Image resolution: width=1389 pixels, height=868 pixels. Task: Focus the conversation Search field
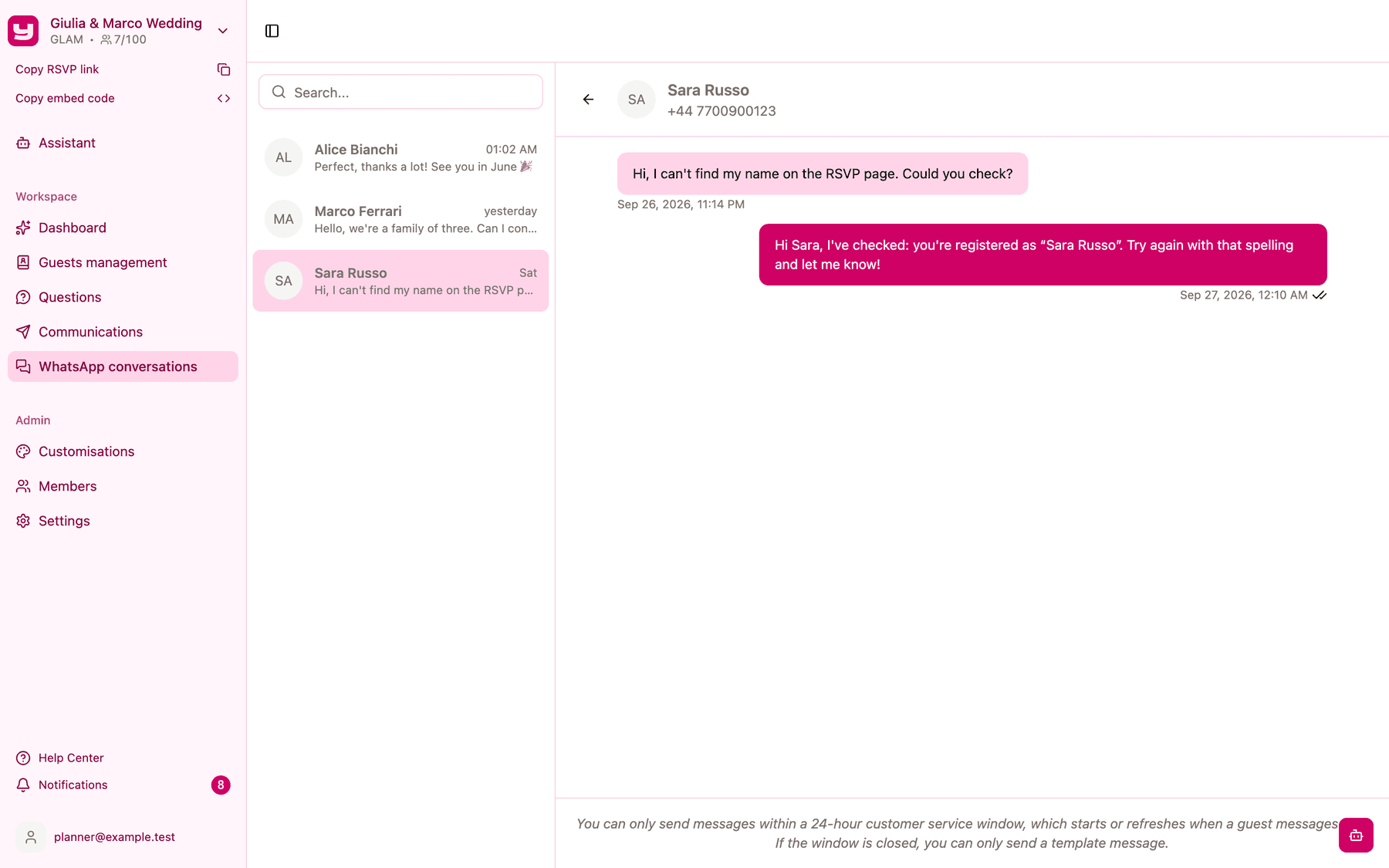tap(400, 92)
